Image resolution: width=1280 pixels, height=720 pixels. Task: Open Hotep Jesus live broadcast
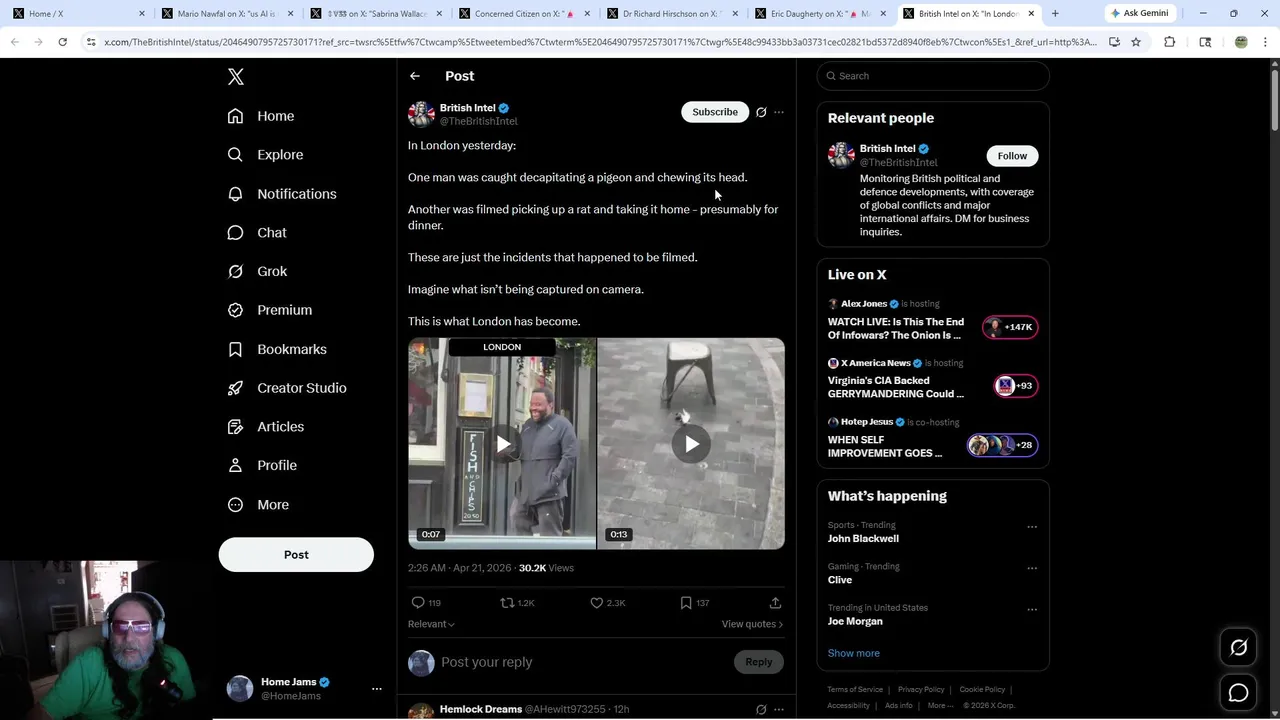[933, 440]
